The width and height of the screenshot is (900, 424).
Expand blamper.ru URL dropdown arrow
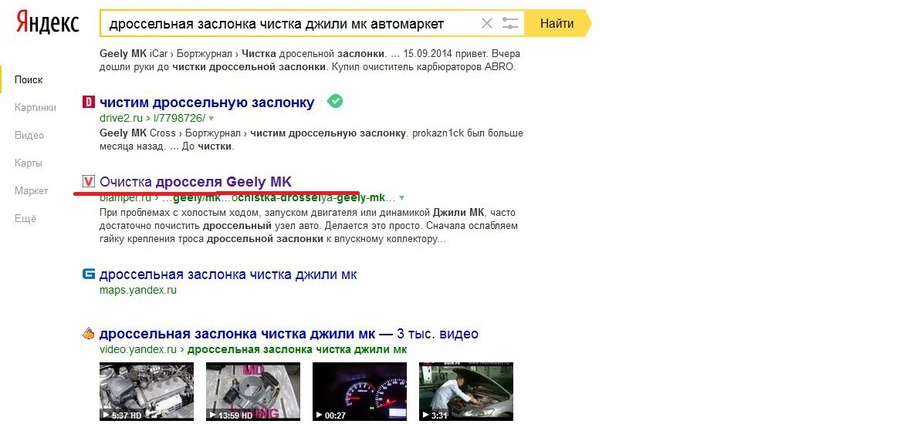point(402,198)
